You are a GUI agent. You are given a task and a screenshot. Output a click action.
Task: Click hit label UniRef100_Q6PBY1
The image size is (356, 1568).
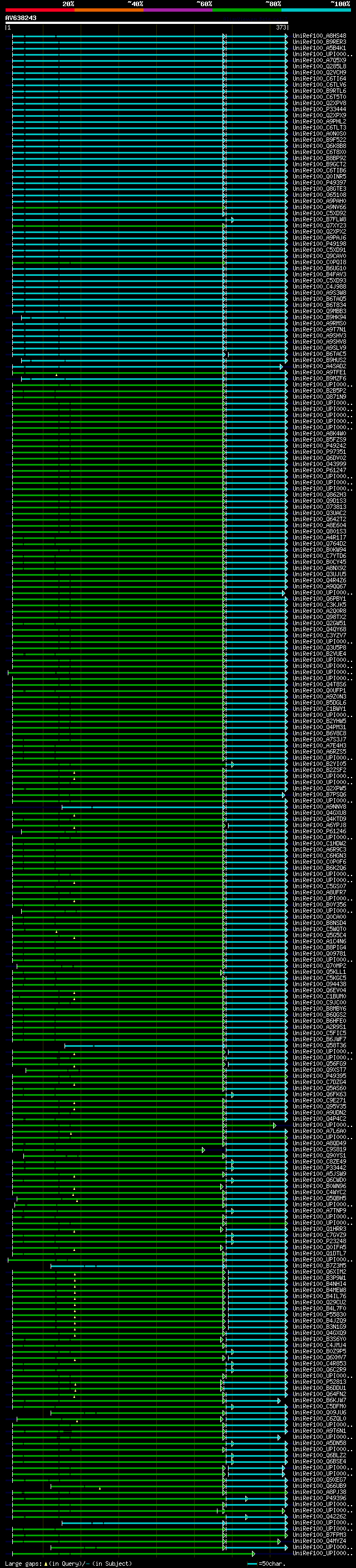point(319,599)
